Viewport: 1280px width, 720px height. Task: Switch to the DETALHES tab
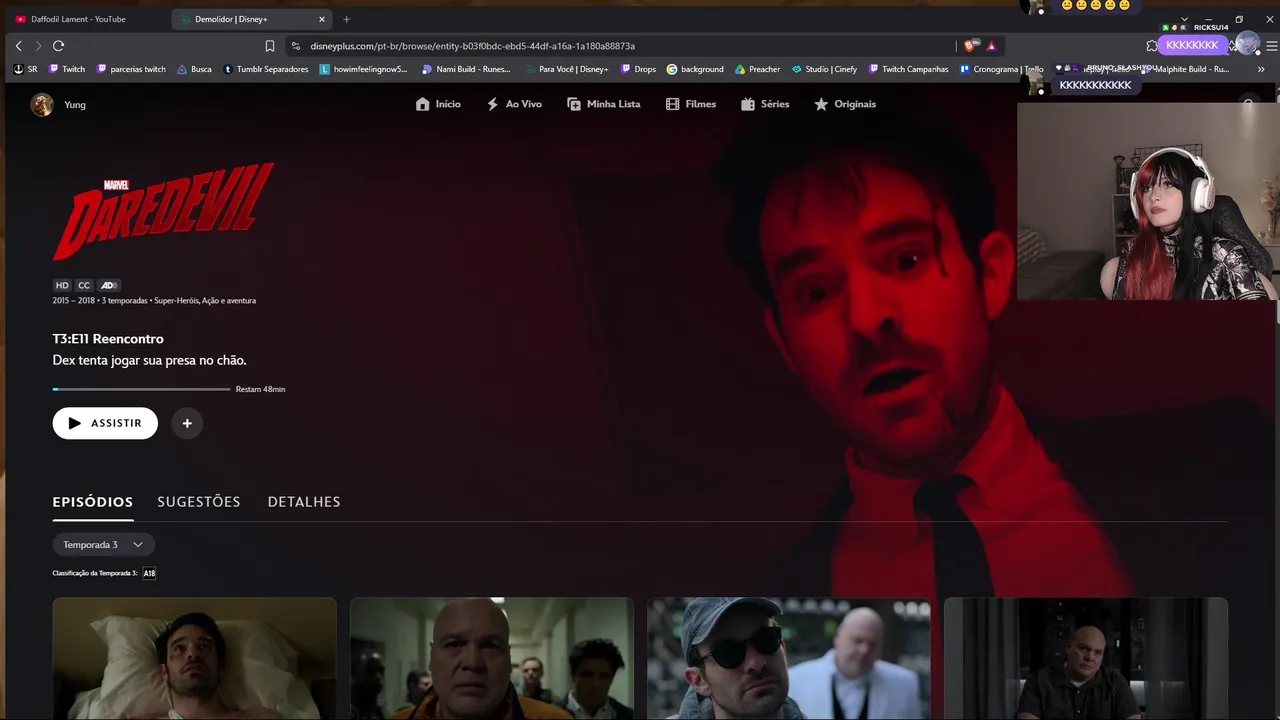click(x=304, y=502)
